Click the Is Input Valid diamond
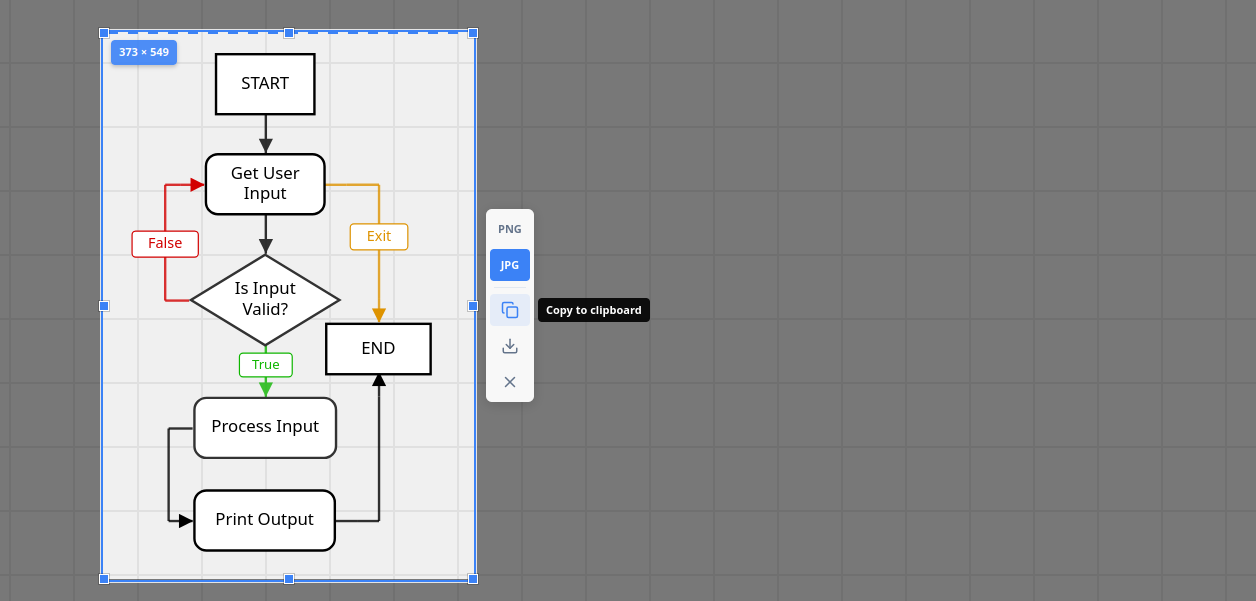The image size is (1256, 601). (x=264, y=299)
